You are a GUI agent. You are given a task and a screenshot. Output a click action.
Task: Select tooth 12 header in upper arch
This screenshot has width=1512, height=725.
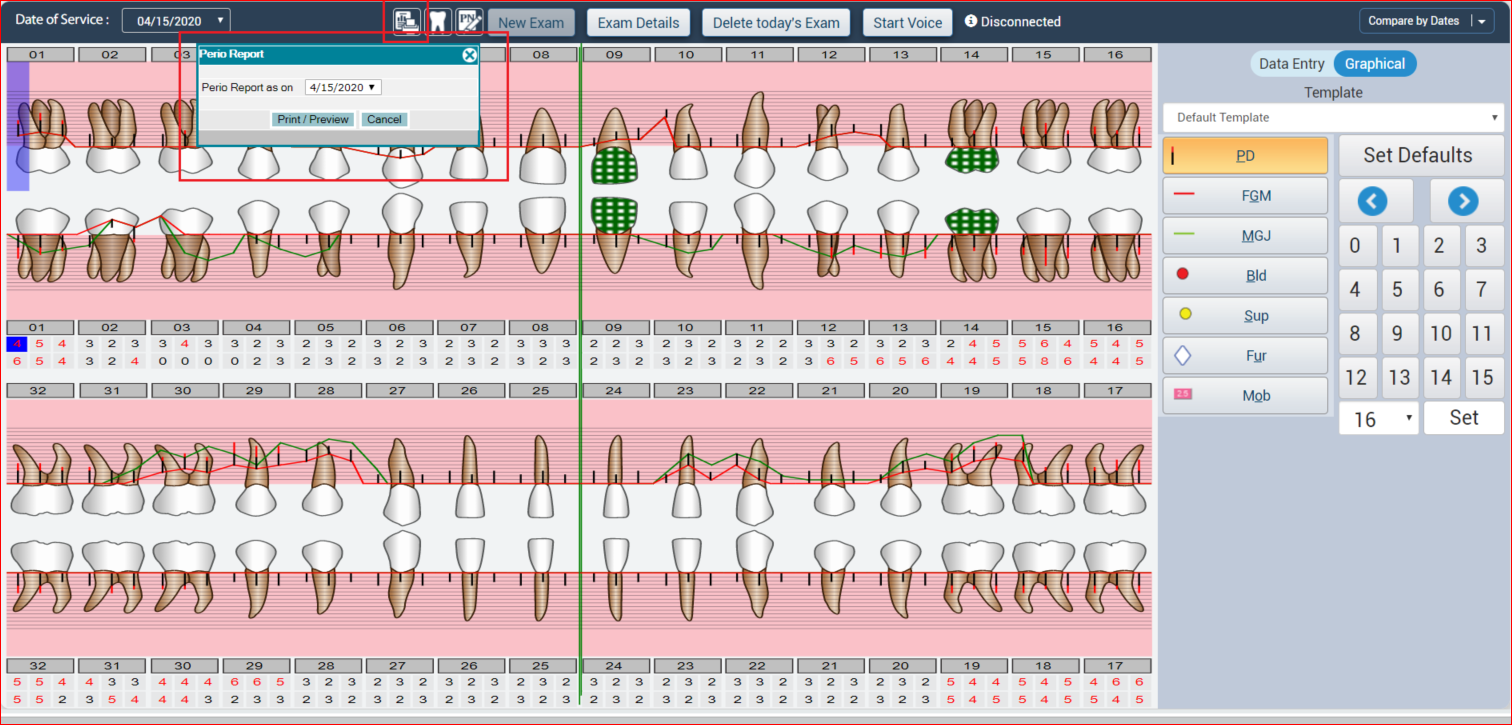pyautogui.click(x=829, y=54)
